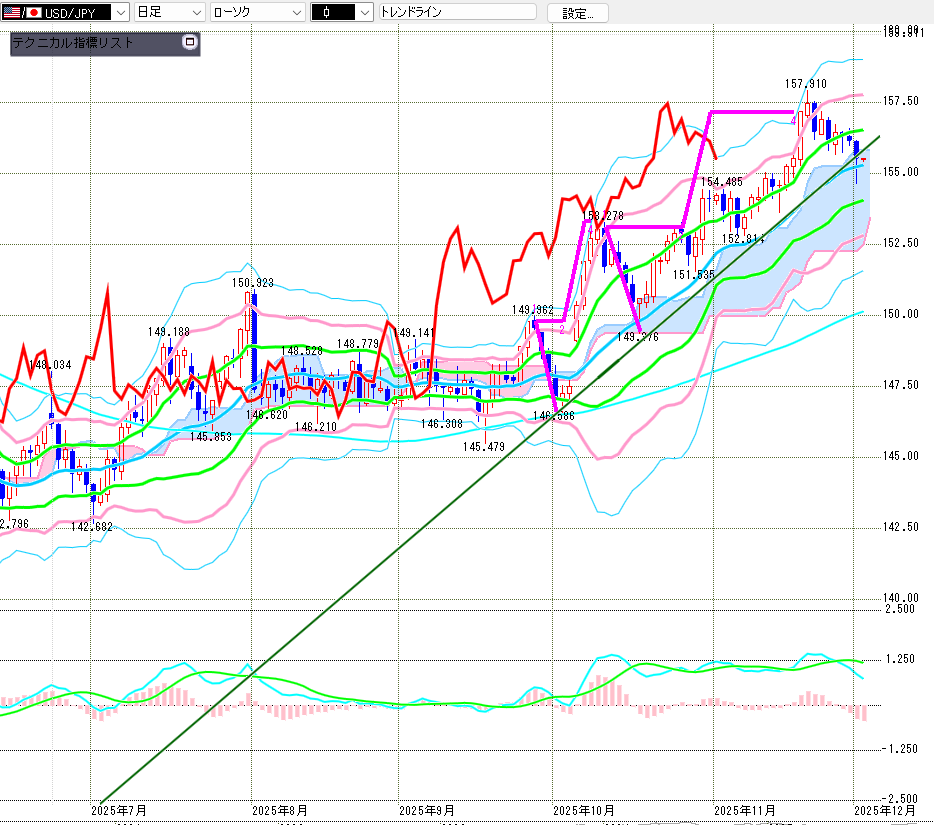Select the 150.923 peak price label
934x825 pixels.
pyautogui.click(x=253, y=283)
